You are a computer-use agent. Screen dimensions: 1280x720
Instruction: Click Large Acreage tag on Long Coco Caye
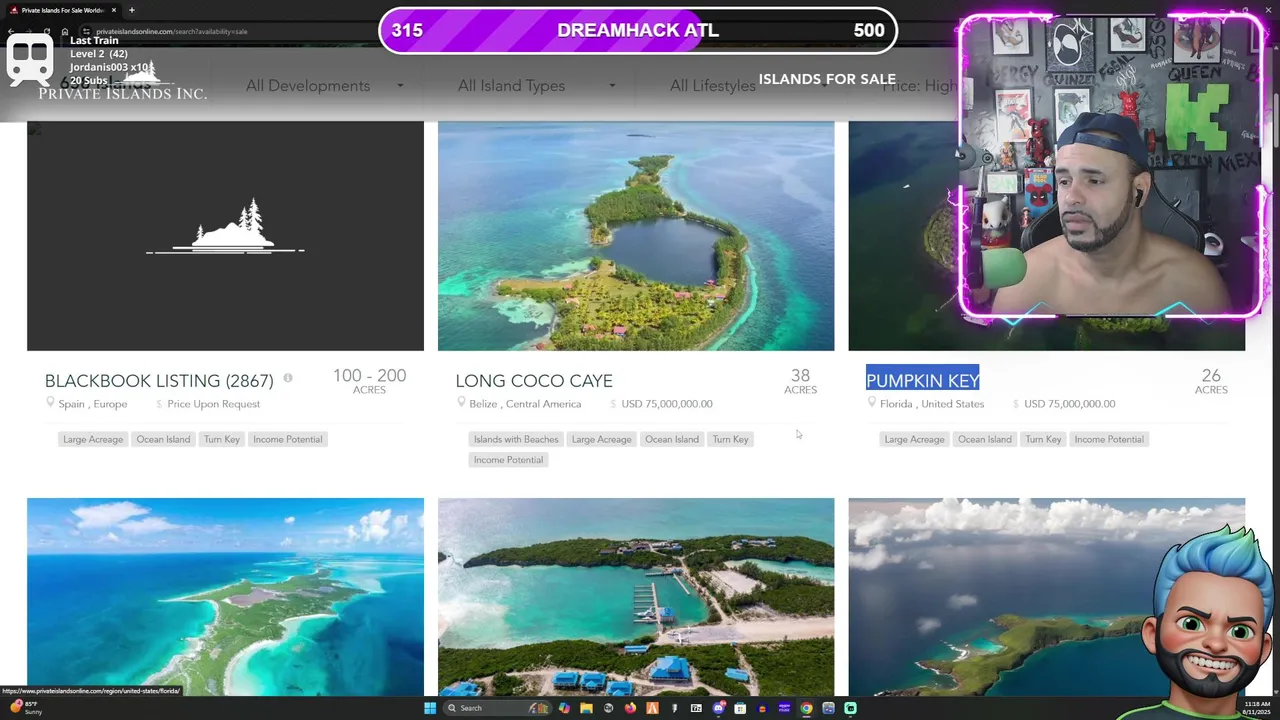pos(602,439)
